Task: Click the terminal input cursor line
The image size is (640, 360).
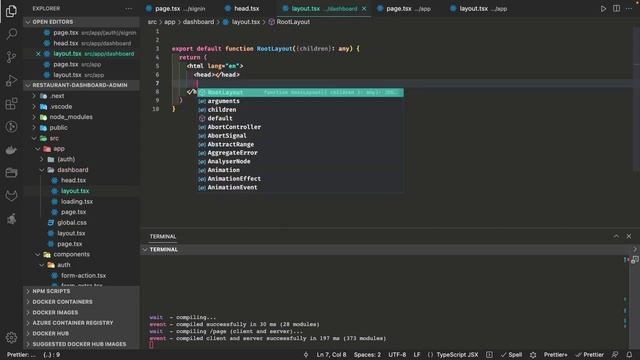Action: pyautogui.click(x=152, y=345)
